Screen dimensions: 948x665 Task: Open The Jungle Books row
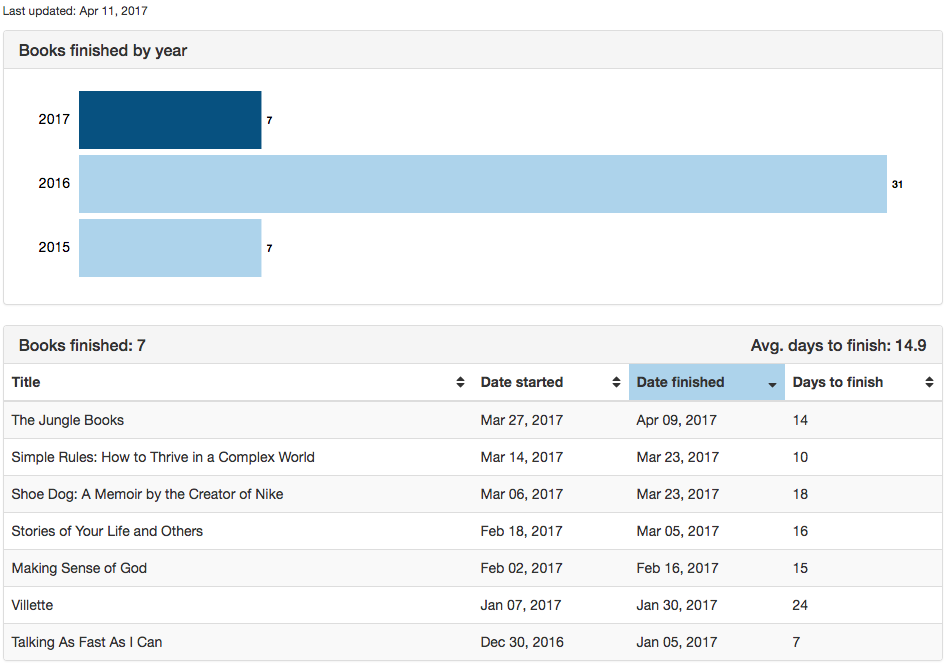click(x=68, y=420)
